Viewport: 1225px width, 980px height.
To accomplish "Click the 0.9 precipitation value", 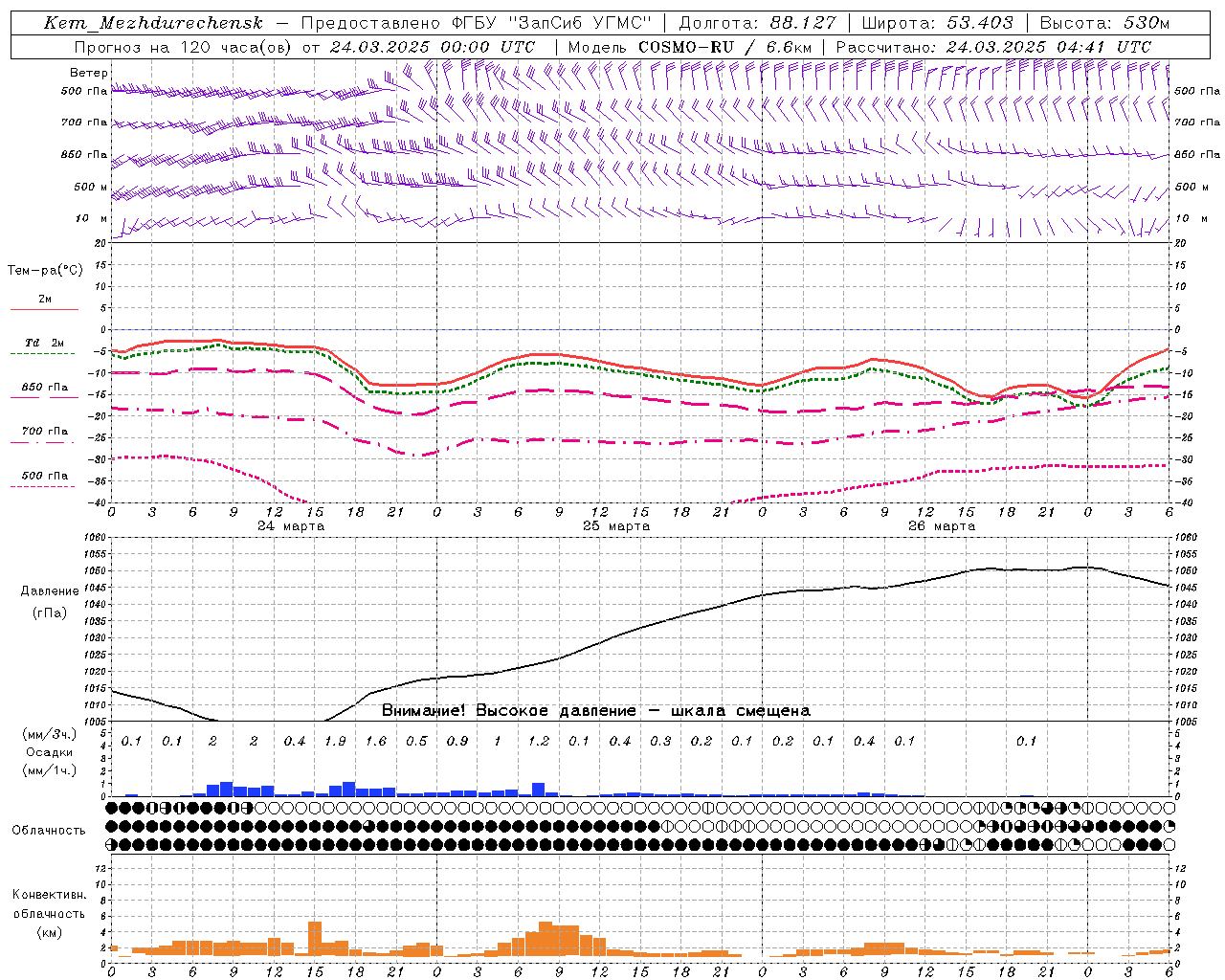I will pos(457,741).
